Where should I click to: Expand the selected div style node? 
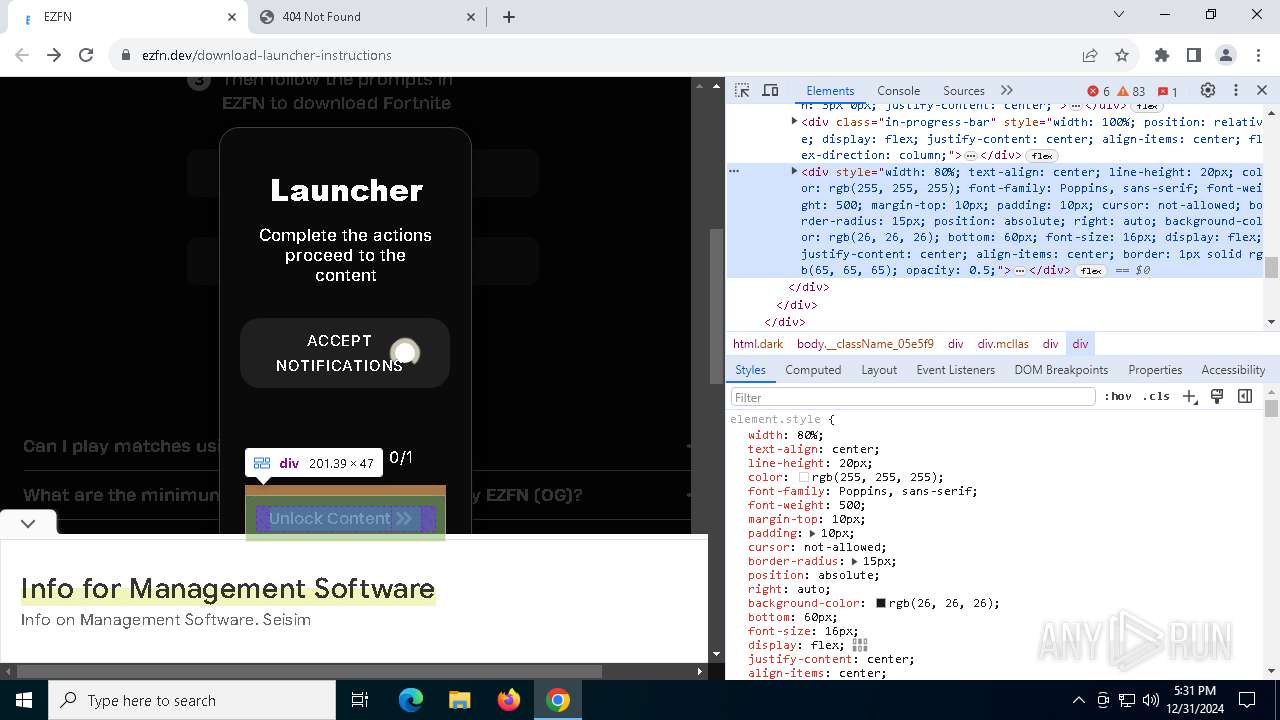pos(794,171)
